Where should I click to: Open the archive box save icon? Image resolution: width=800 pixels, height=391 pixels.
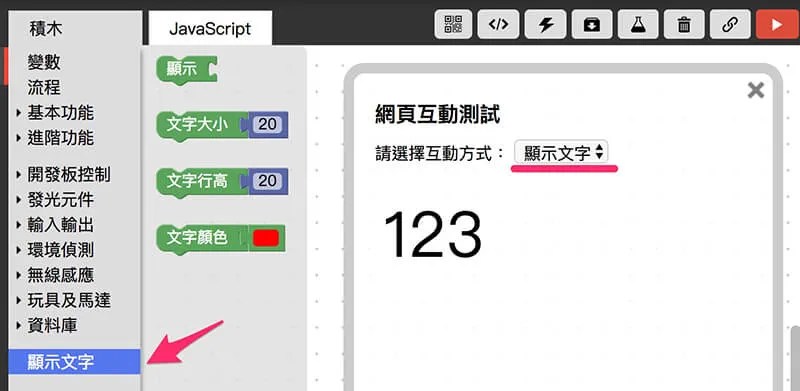[592, 24]
